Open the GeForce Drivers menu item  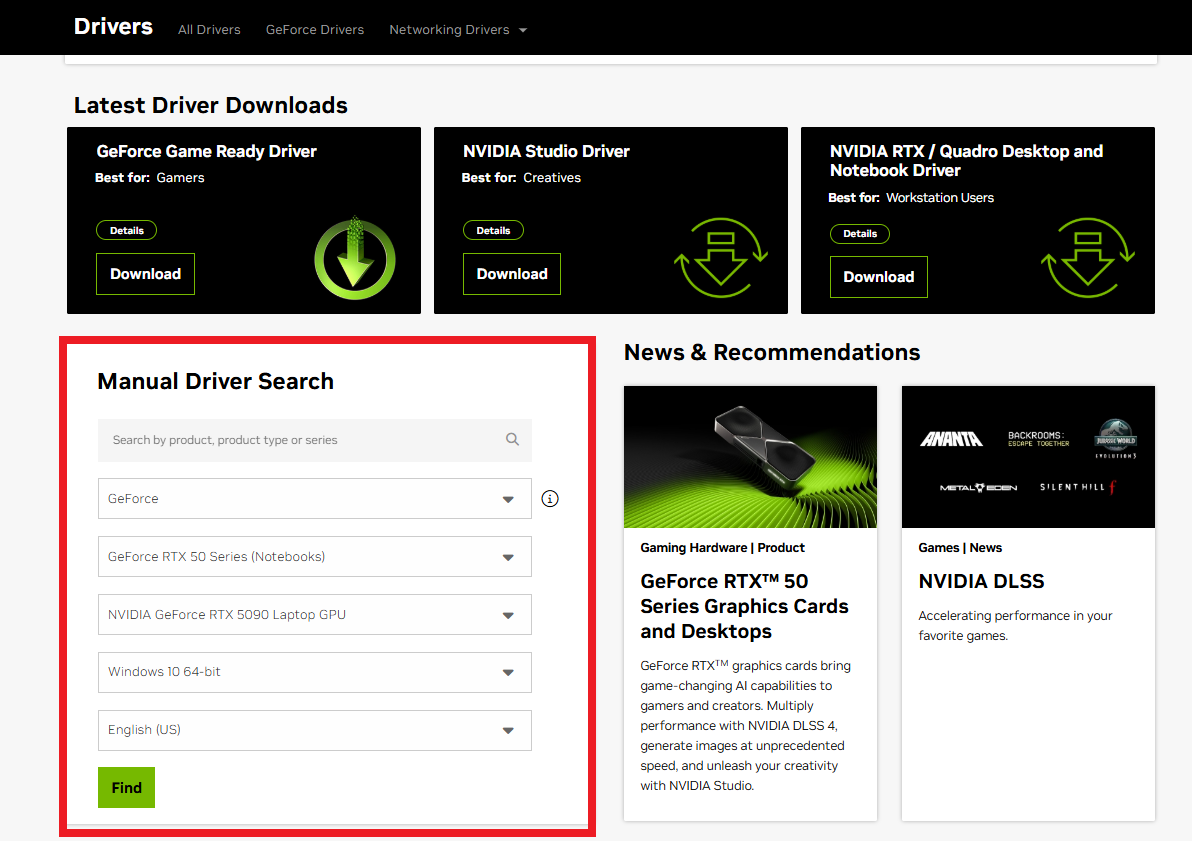click(x=315, y=30)
